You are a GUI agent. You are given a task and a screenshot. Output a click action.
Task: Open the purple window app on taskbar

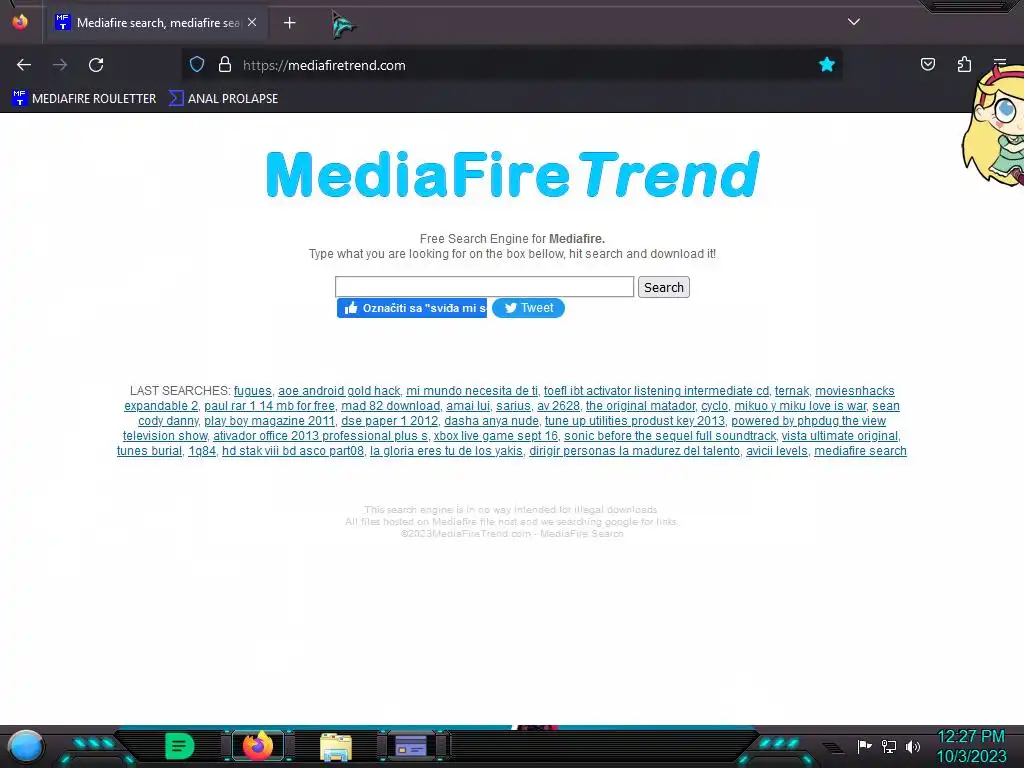pos(411,746)
